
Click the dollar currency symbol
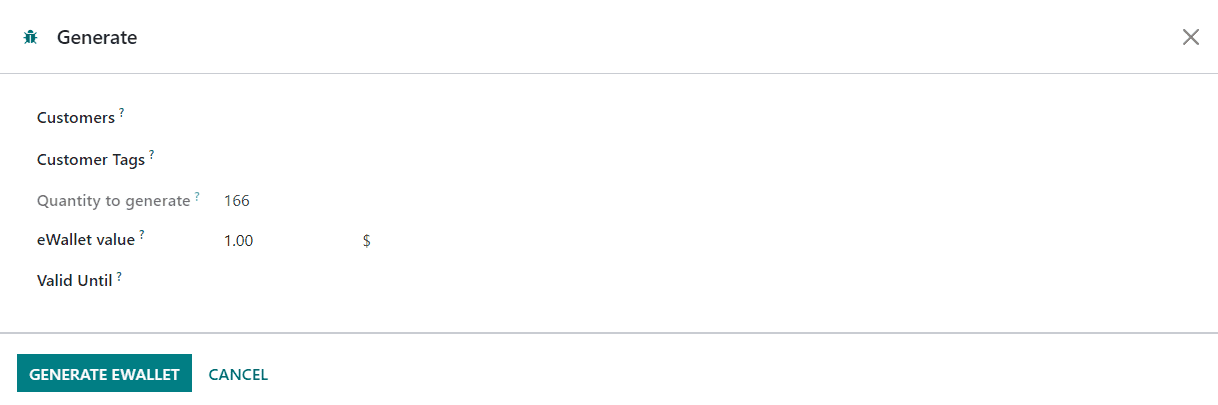pyautogui.click(x=367, y=241)
